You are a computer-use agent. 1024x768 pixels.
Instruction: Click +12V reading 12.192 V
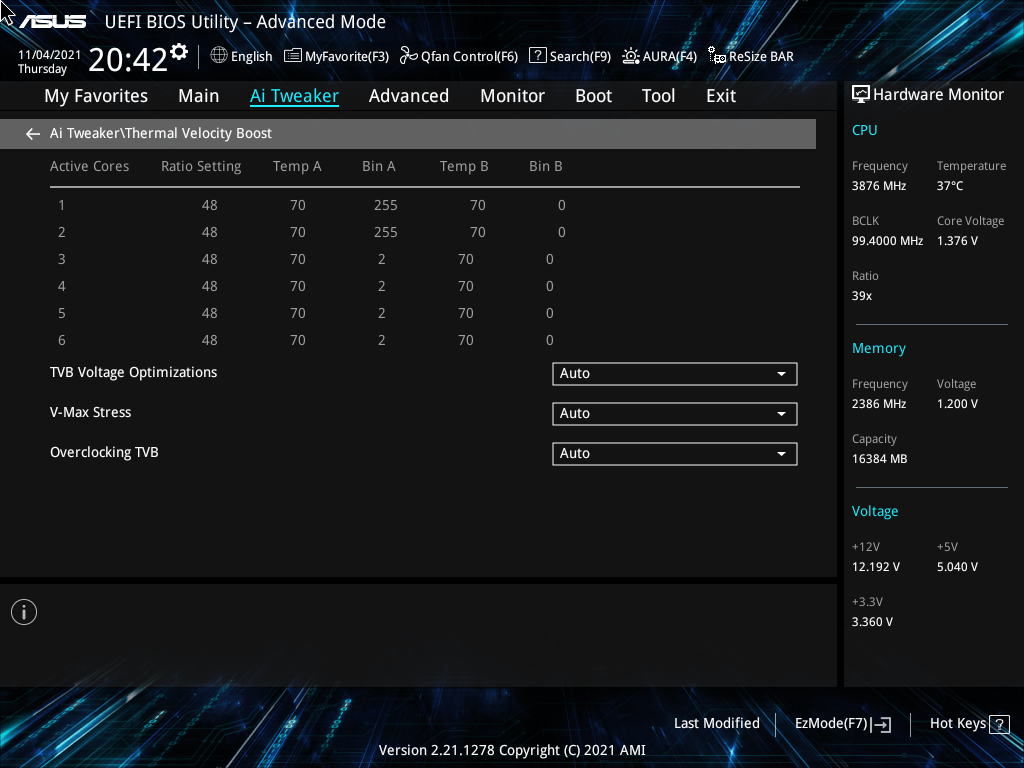point(875,567)
